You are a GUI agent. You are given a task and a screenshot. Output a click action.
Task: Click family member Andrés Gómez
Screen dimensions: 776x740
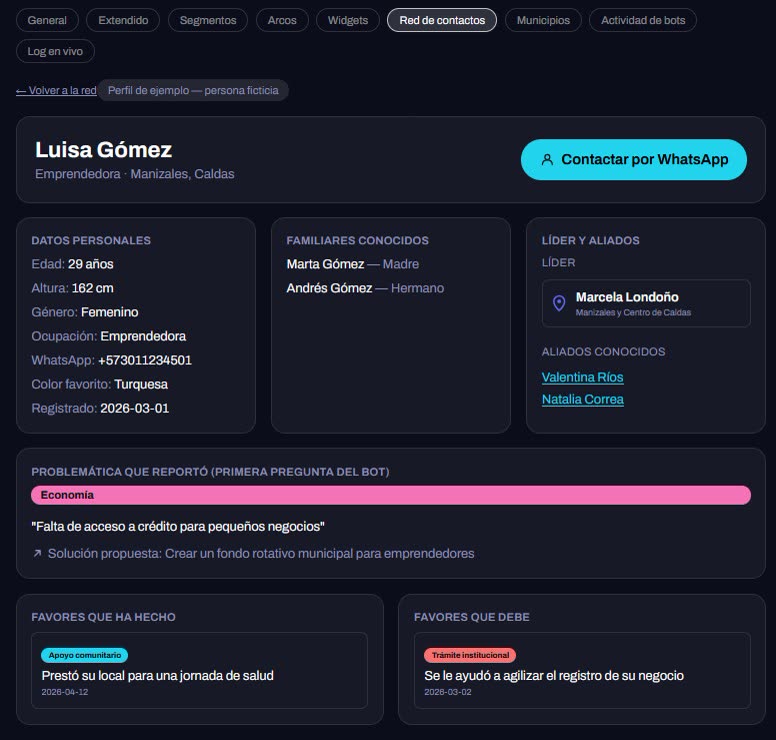[x=329, y=288]
